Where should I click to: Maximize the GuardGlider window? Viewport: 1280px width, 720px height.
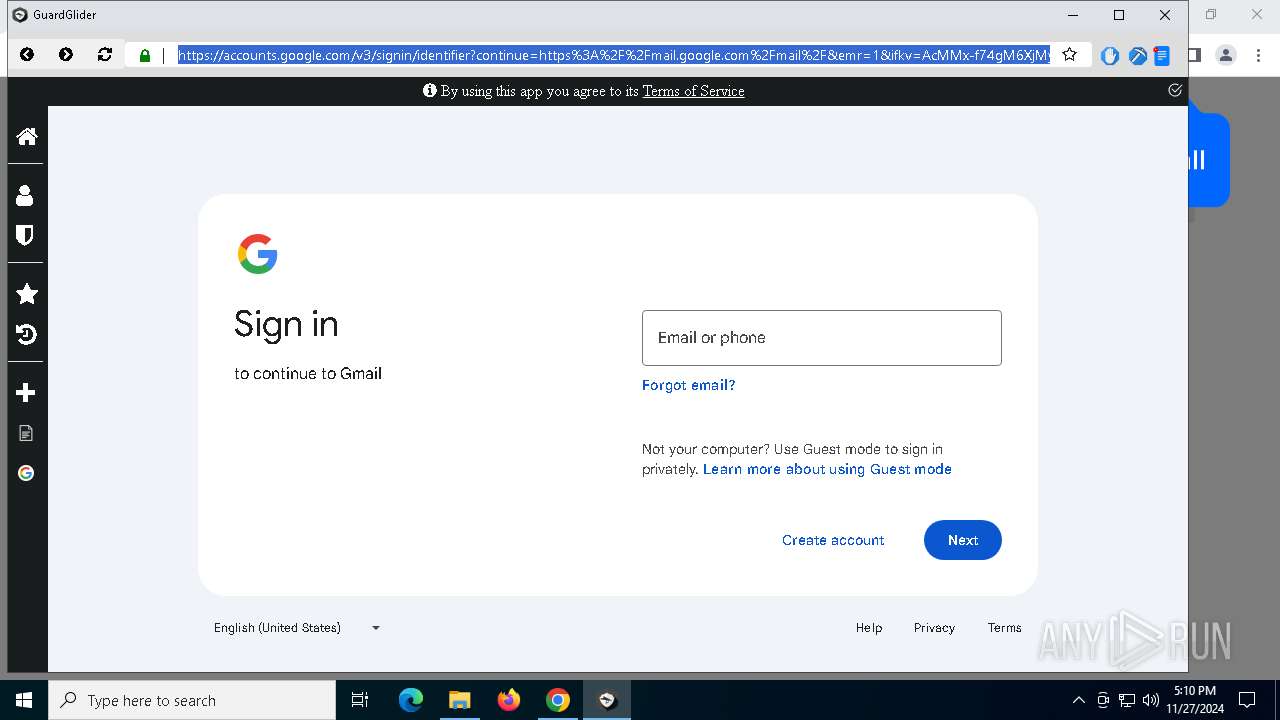tap(1119, 15)
